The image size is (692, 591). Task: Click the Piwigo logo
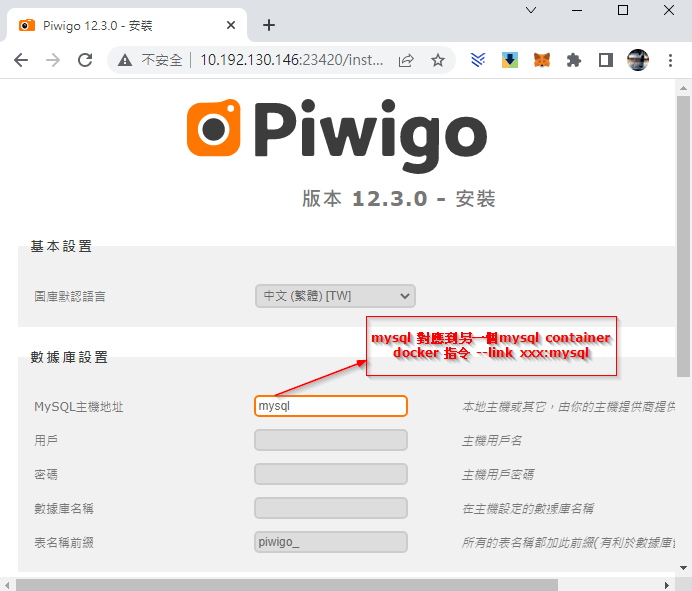tap(337, 135)
